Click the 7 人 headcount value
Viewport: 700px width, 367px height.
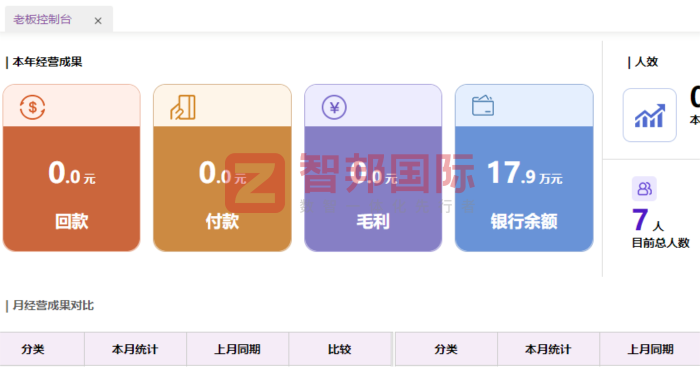[648, 220]
